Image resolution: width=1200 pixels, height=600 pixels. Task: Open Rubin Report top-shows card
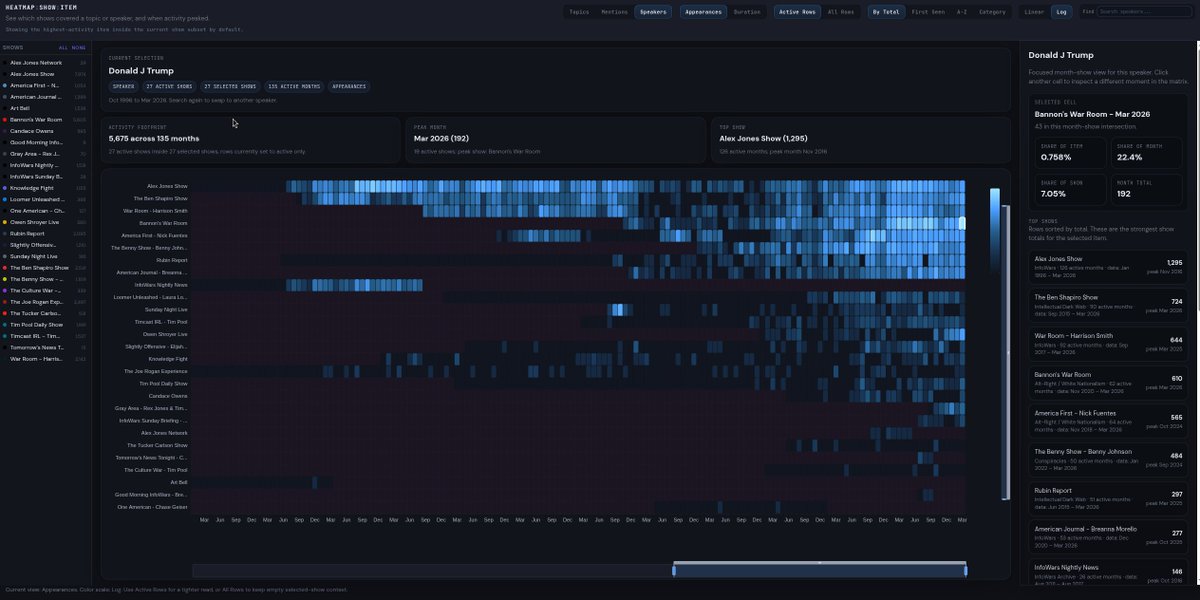pos(1109,497)
